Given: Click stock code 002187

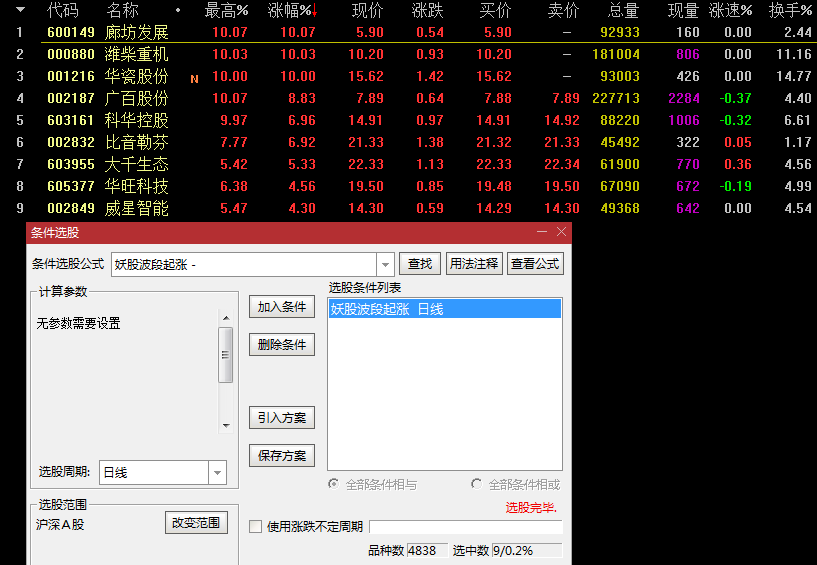Looking at the screenshot, I should [71, 98].
